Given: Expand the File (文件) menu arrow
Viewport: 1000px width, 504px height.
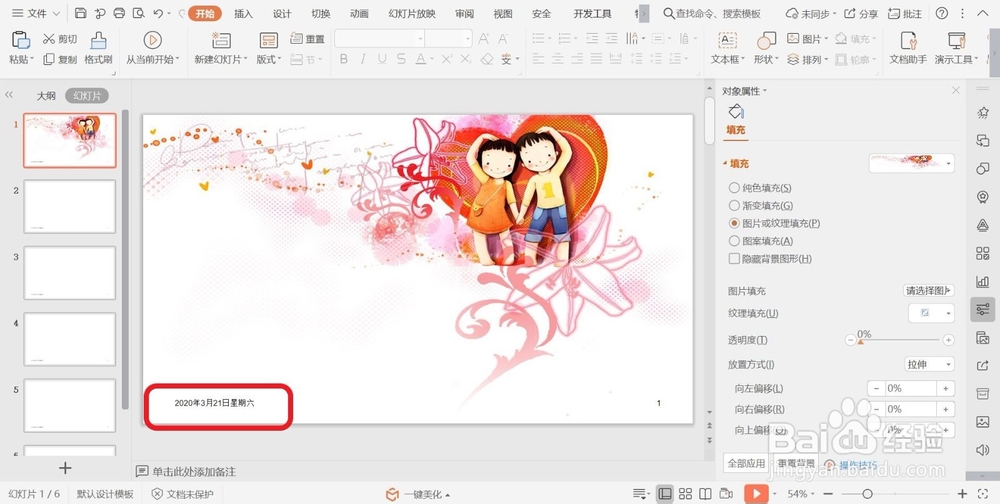Looking at the screenshot, I should 56,13.
